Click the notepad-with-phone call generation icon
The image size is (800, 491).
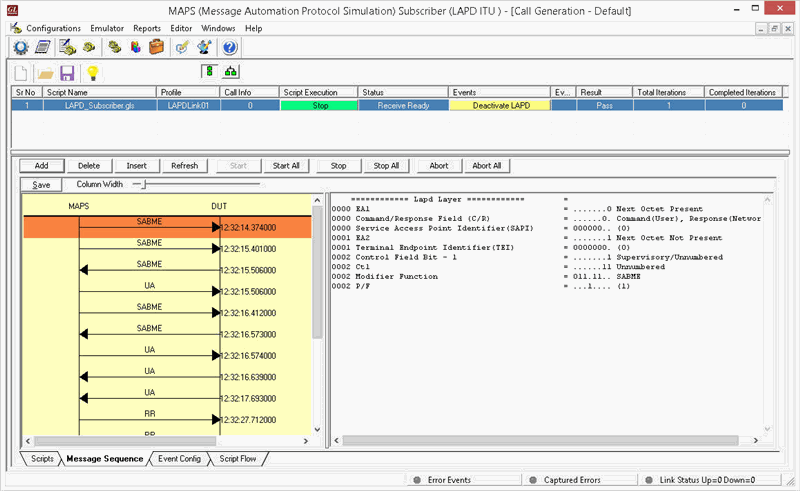click(67, 47)
